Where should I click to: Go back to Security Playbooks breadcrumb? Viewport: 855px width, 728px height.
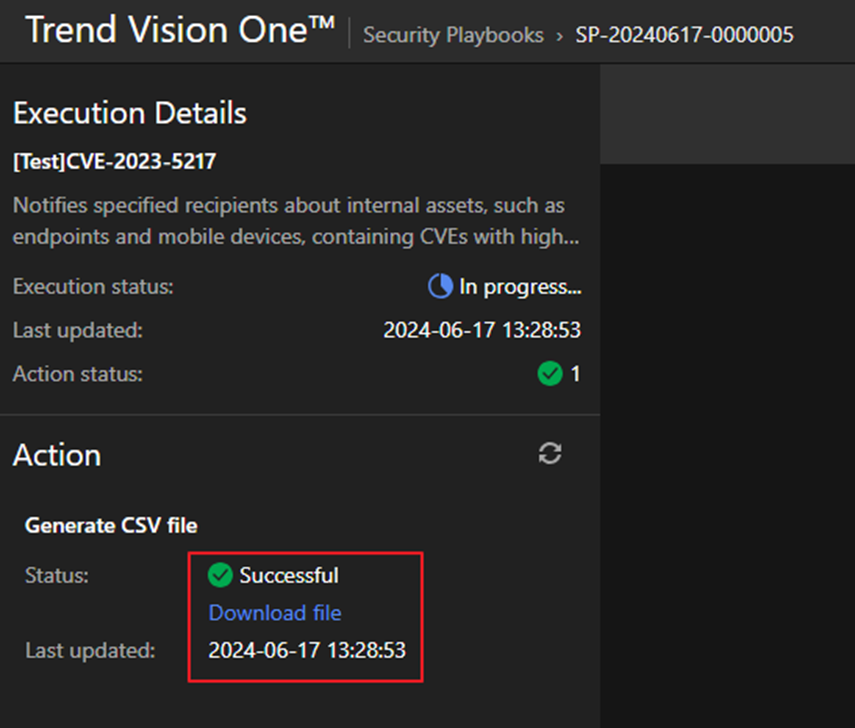pyautogui.click(x=453, y=35)
